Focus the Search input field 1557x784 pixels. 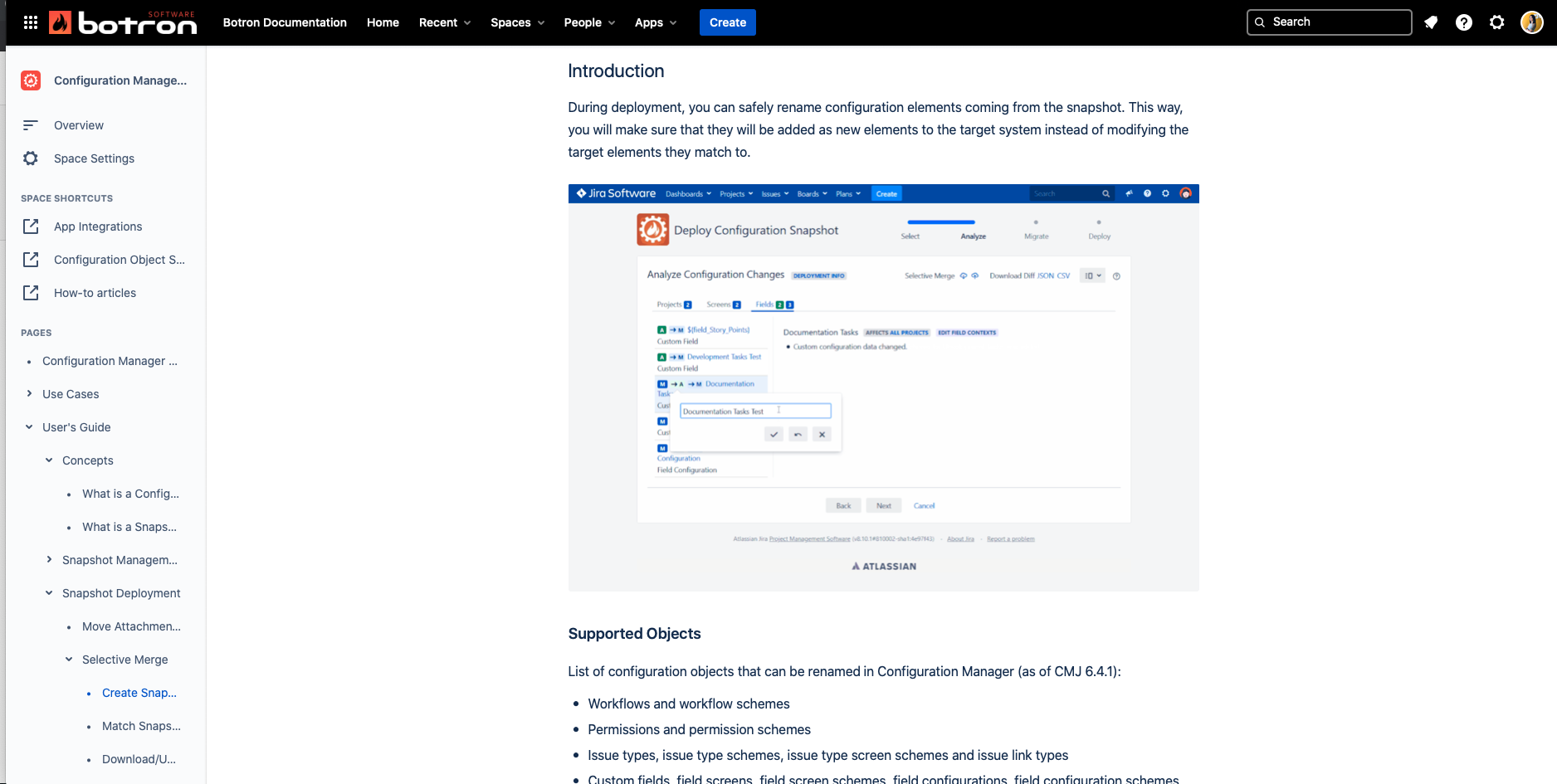1329,22
